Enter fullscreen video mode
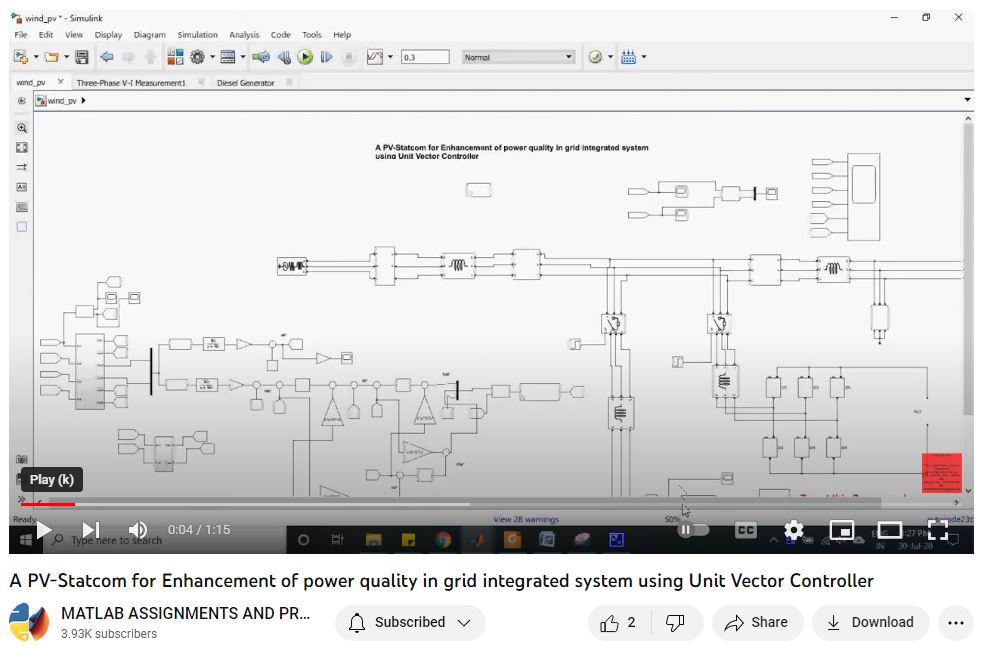The width and height of the screenshot is (985, 648). click(937, 530)
